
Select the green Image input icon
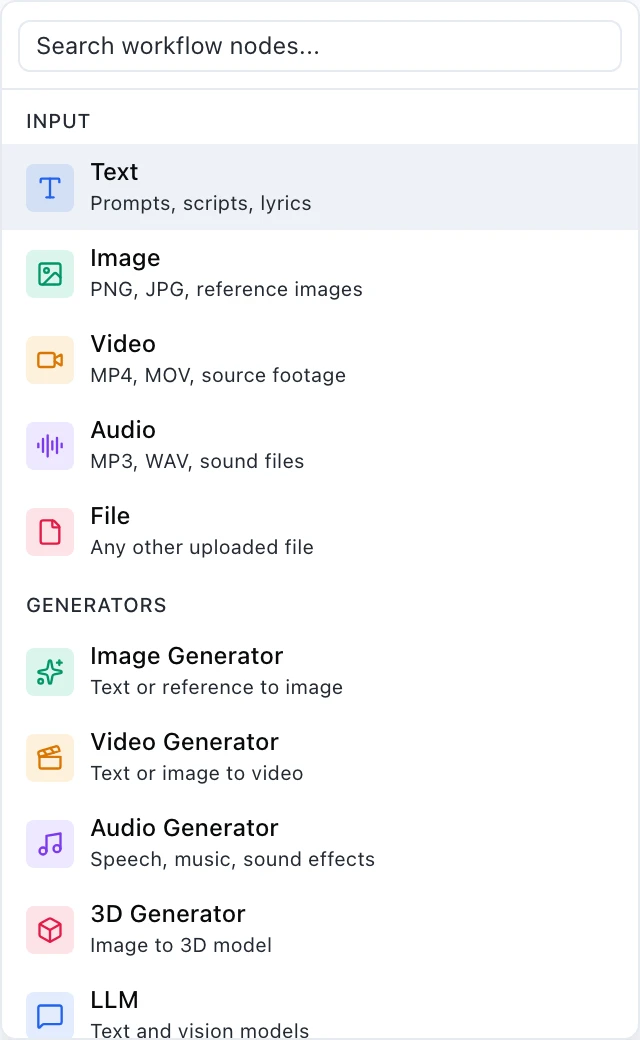coord(50,274)
